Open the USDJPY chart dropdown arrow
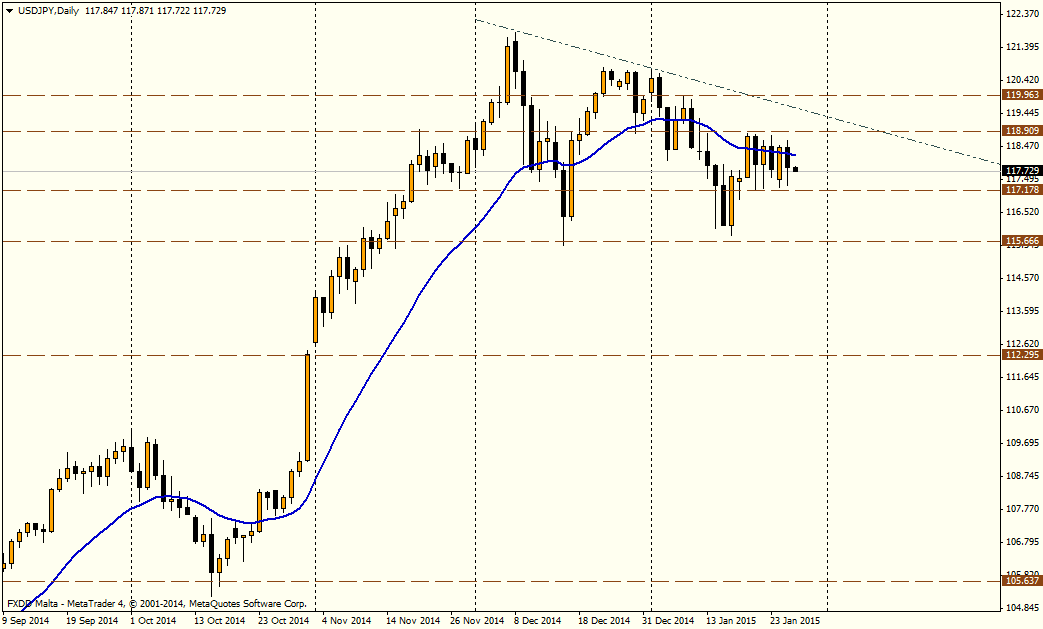The width and height of the screenshot is (1043, 629). pos(9,9)
